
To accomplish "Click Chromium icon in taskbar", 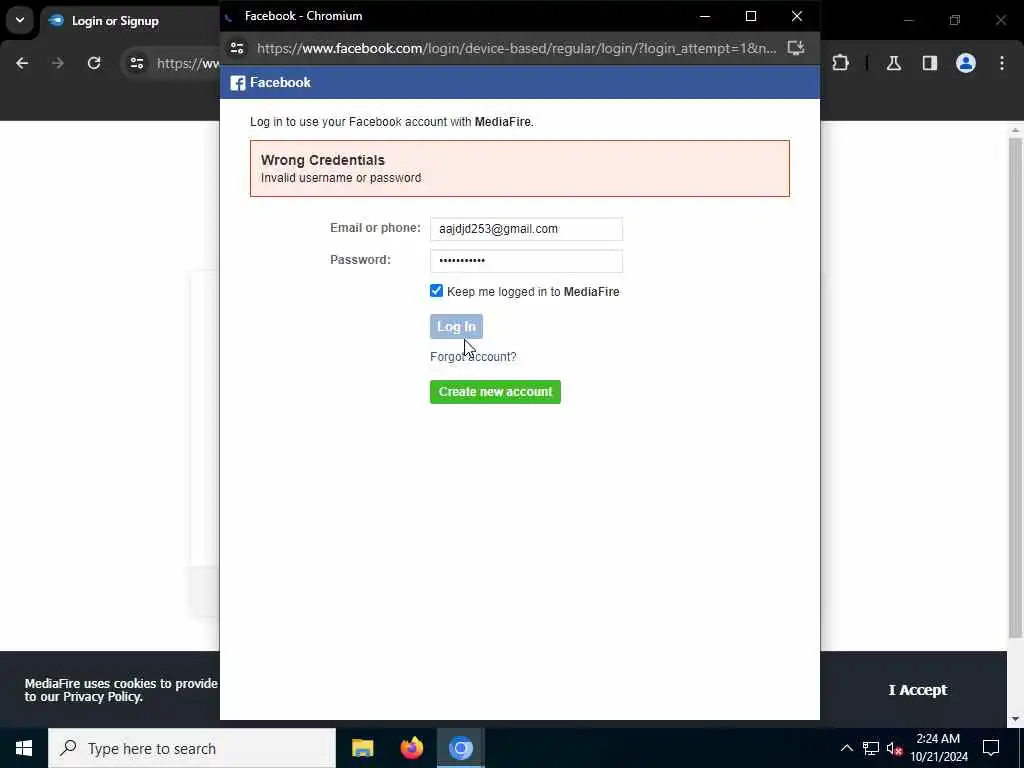I will pos(460,748).
